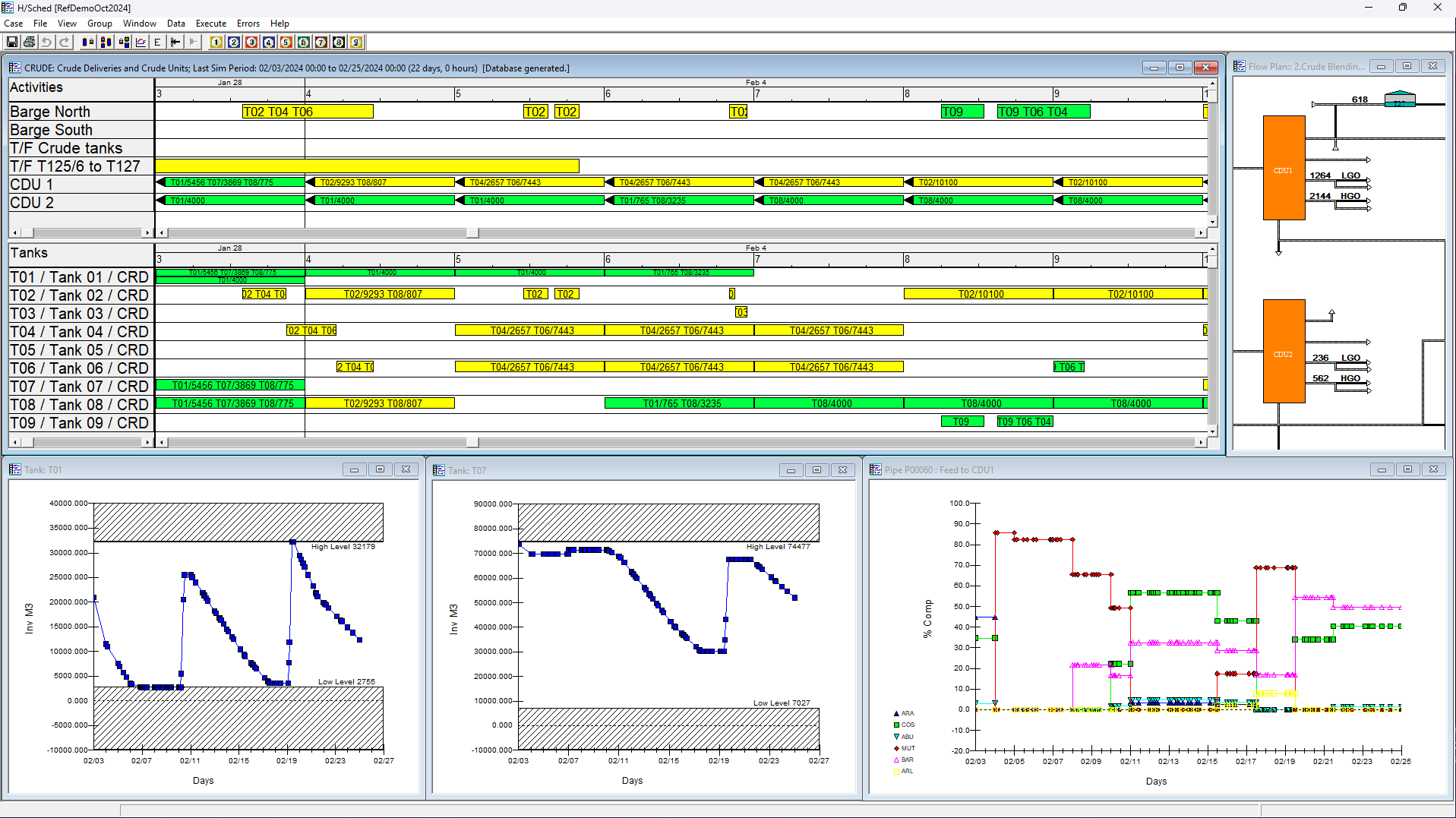Click the Print icon in toolbar
The width and height of the screenshot is (1456, 818).
coord(29,43)
